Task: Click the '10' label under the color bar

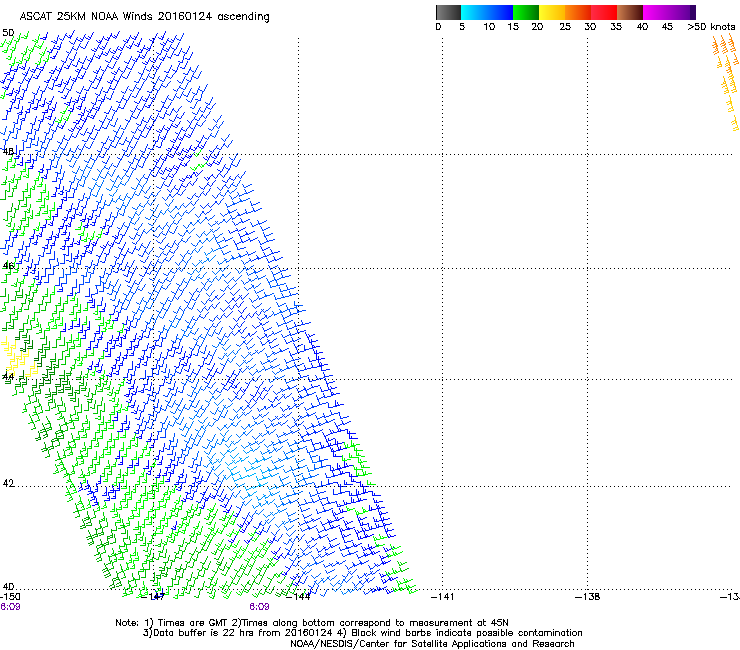Action: (x=489, y=27)
